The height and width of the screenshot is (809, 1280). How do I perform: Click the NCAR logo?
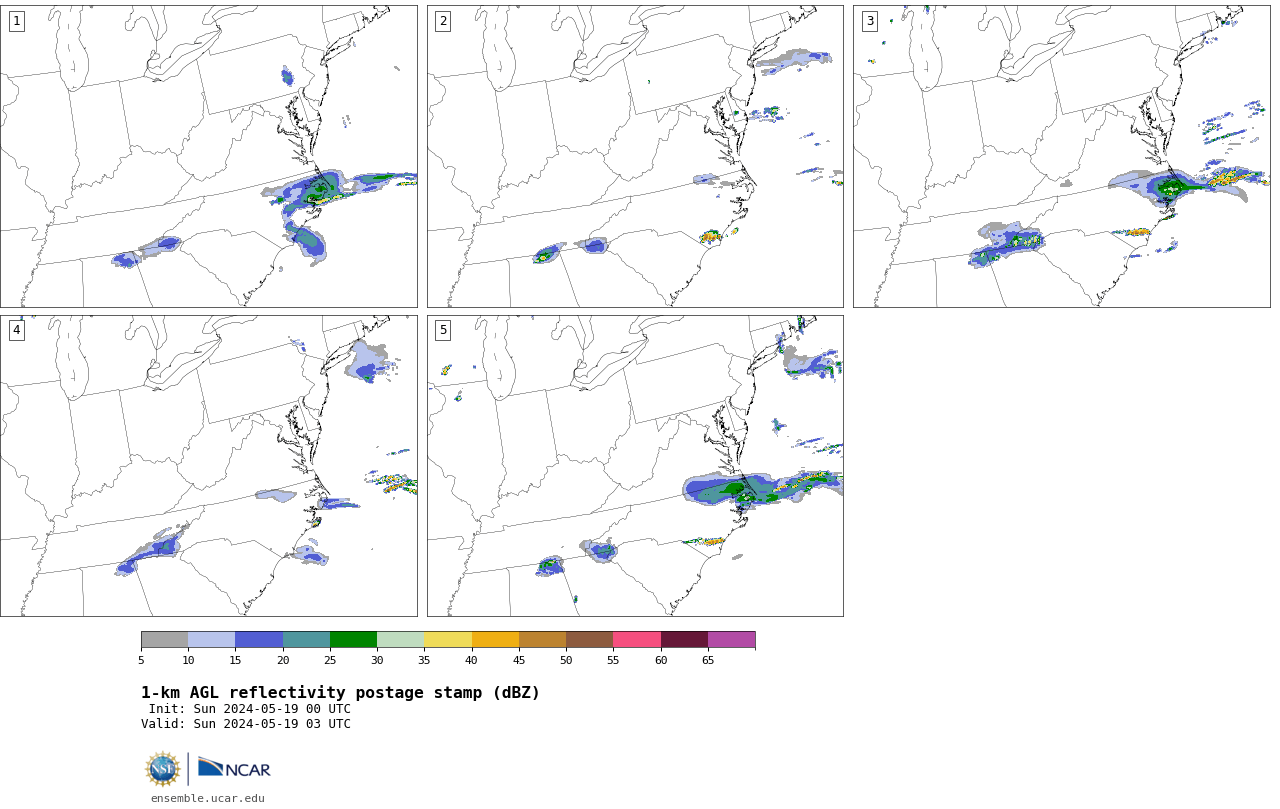234,769
